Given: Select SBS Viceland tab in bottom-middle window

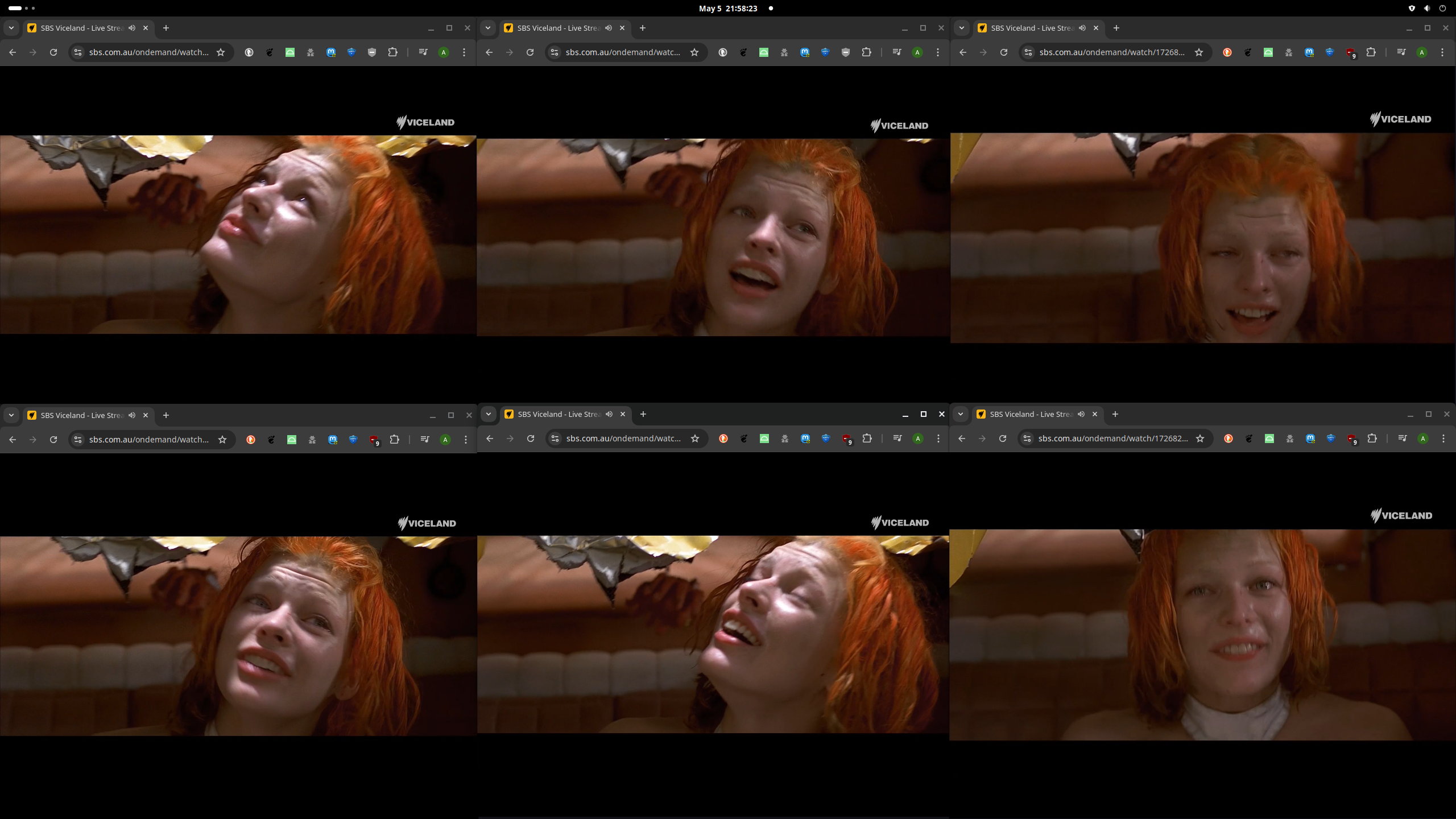Looking at the screenshot, I should click(x=565, y=414).
